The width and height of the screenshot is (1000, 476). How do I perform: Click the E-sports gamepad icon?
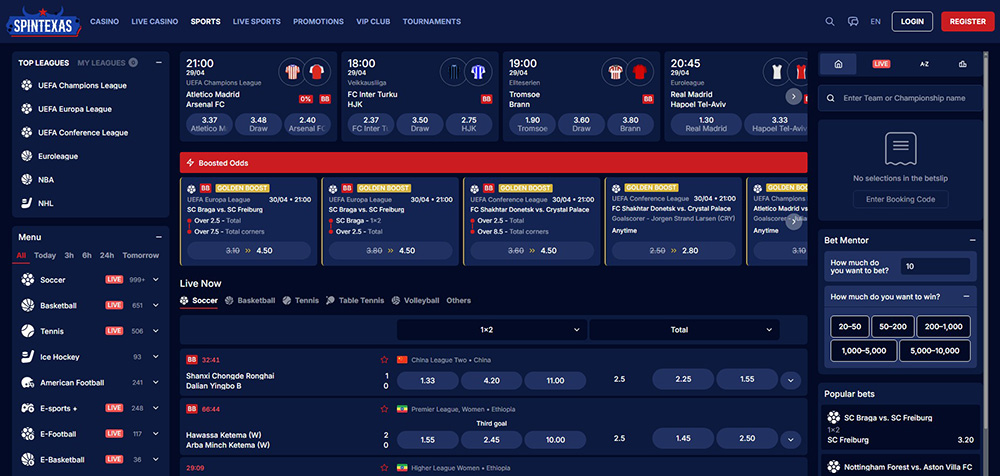pos(27,408)
